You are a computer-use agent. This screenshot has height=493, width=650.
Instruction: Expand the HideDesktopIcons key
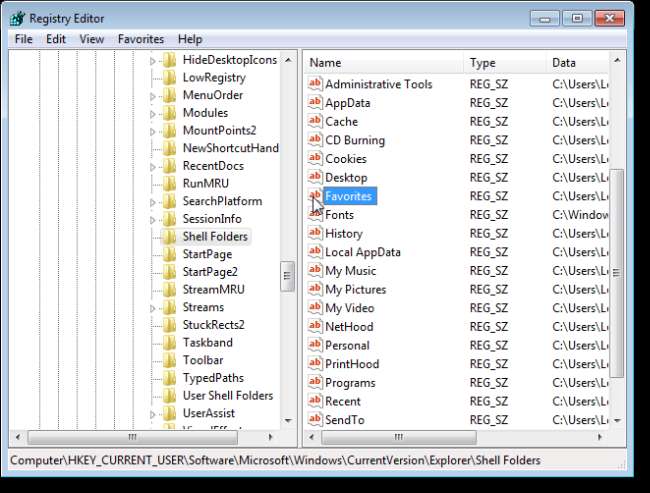pyautogui.click(x=153, y=61)
